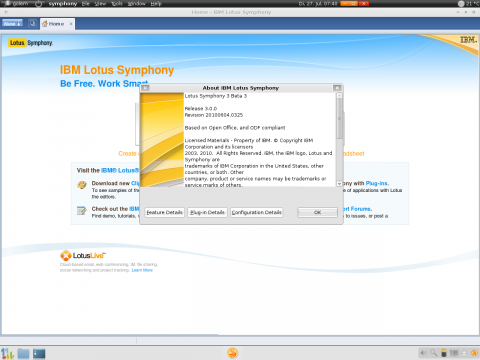Open the View menu
The width and height of the screenshot is (480, 360).
[x=100, y=4]
